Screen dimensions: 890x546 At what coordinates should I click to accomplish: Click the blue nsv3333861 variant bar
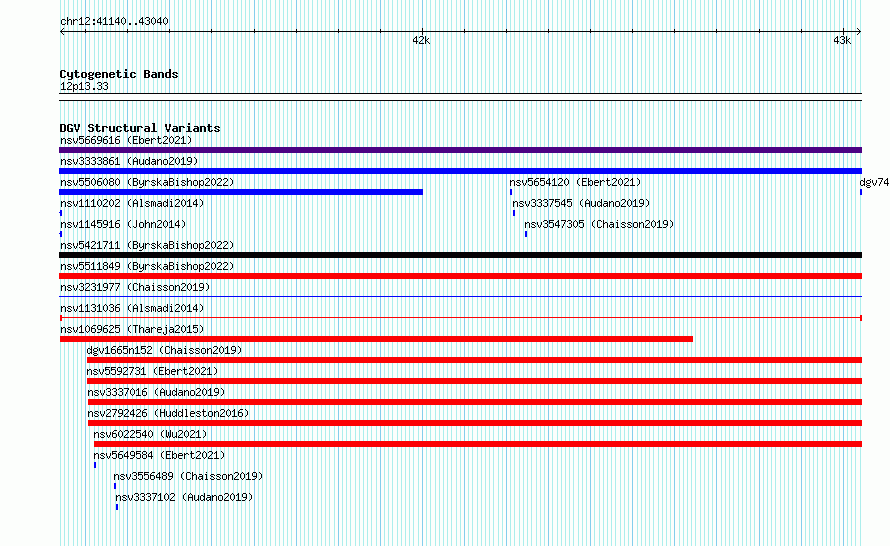(x=460, y=171)
